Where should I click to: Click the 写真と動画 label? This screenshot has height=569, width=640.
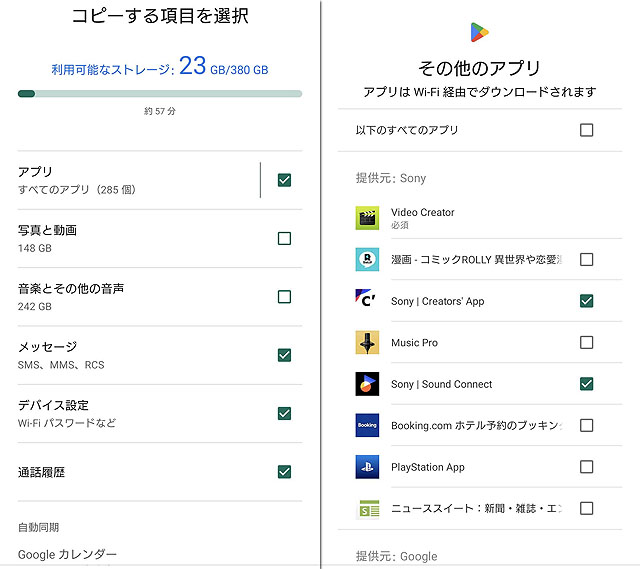pyautogui.click(x=47, y=230)
